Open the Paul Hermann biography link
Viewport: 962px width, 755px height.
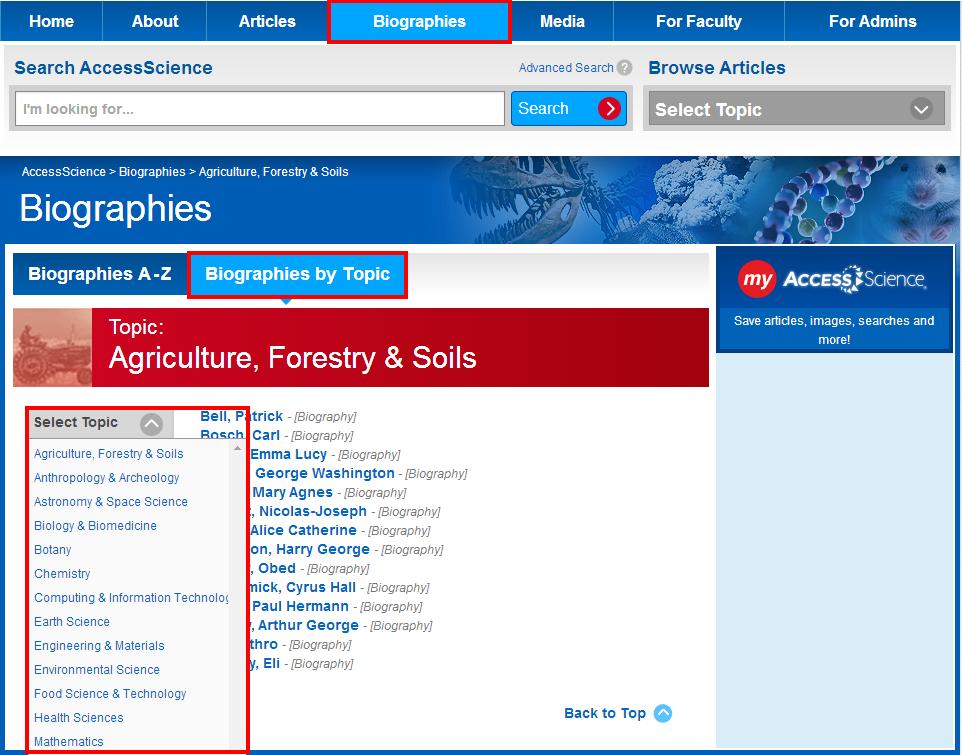[299, 606]
